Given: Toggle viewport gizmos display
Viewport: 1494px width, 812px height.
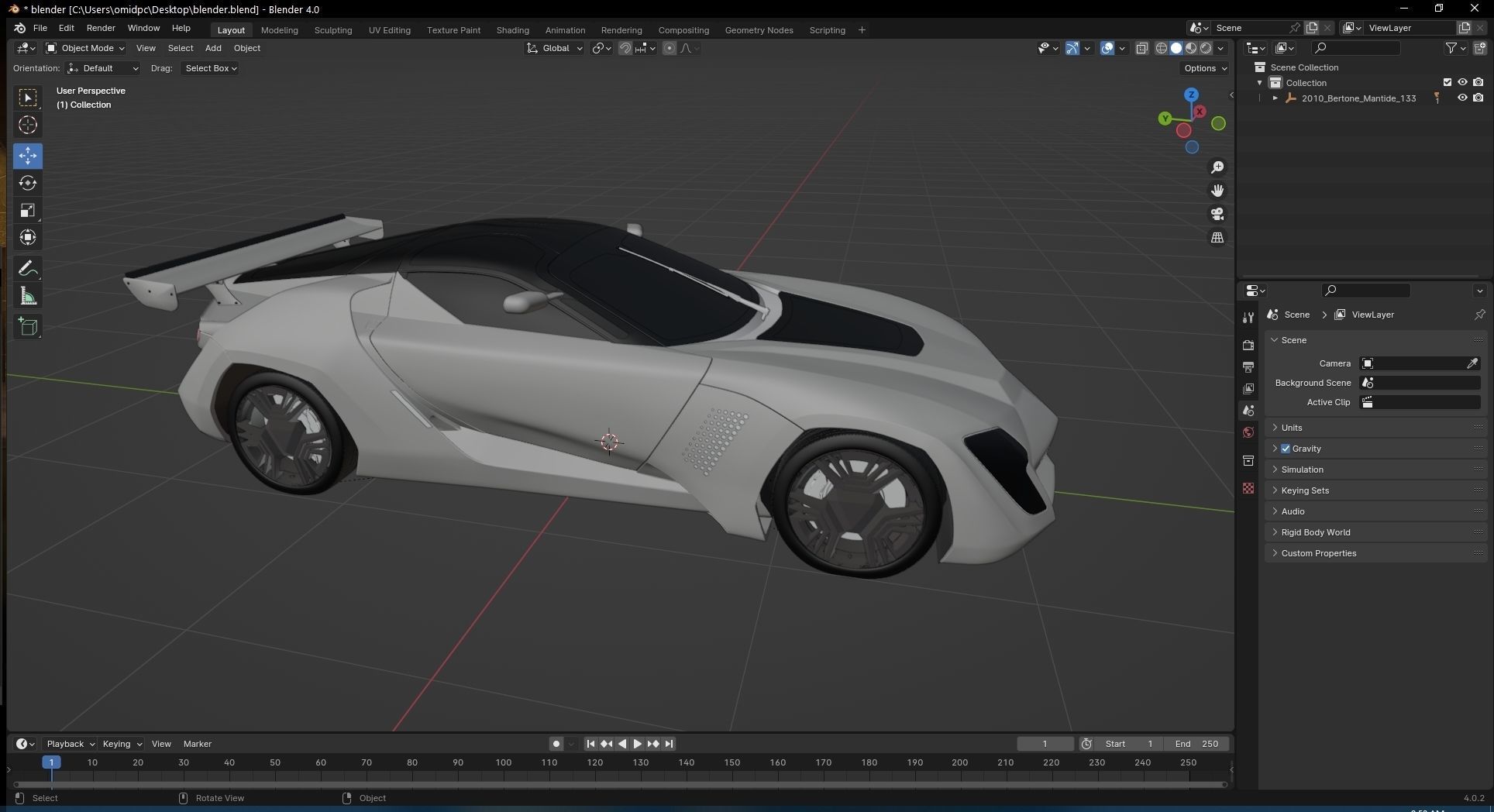Looking at the screenshot, I should (x=1072, y=48).
